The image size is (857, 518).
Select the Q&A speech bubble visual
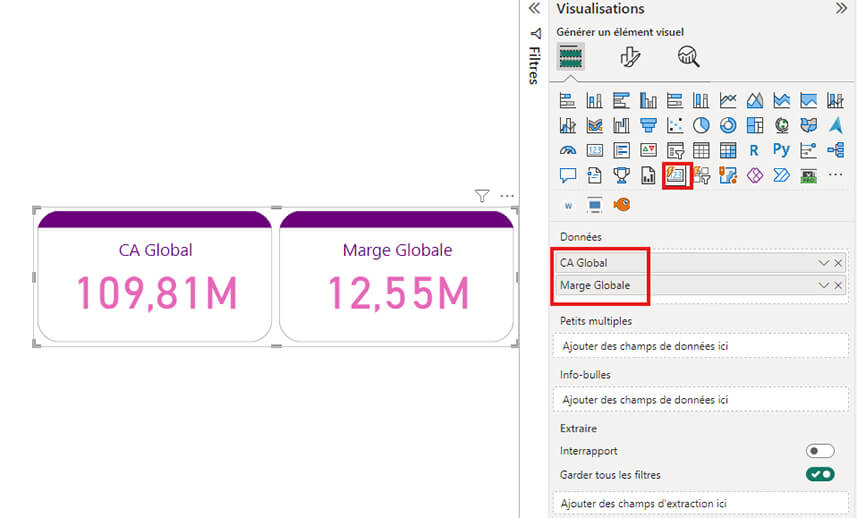(x=568, y=175)
